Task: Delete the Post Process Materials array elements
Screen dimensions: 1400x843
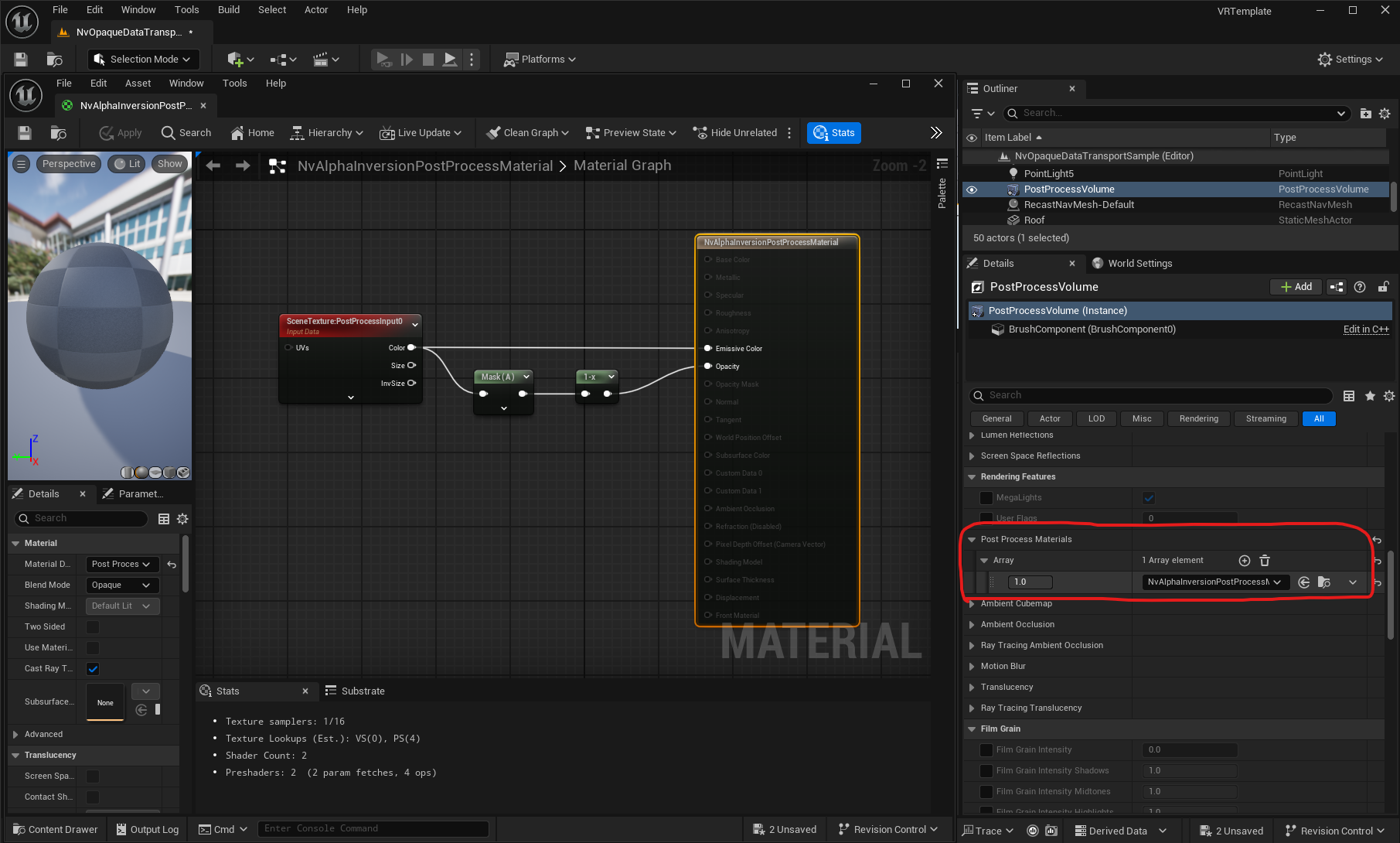Action: coord(1265,561)
